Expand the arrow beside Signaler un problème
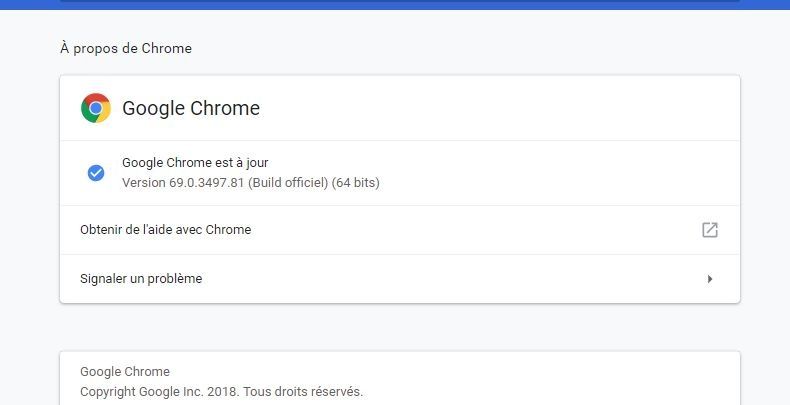This screenshot has height=405, width=790. pos(710,279)
